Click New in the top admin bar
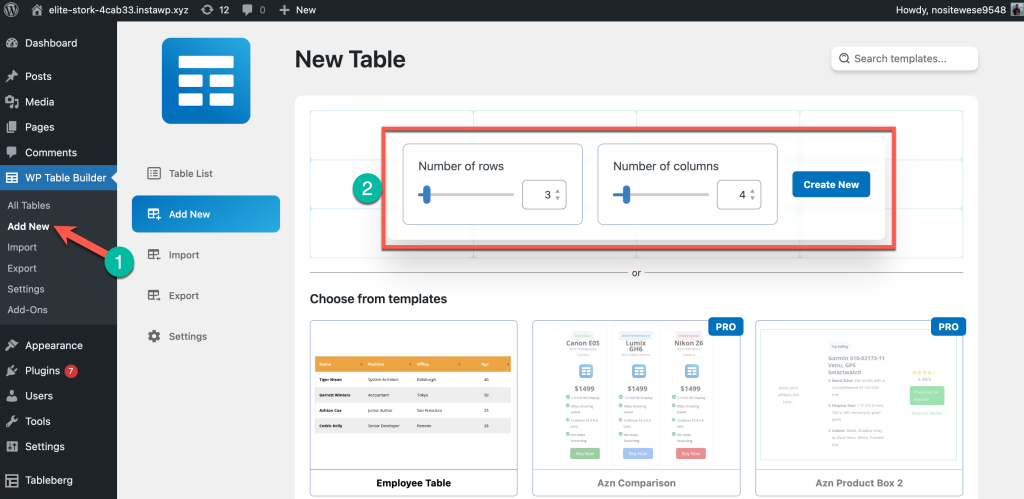The width and height of the screenshot is (1024, 499). tap(297, 10)
